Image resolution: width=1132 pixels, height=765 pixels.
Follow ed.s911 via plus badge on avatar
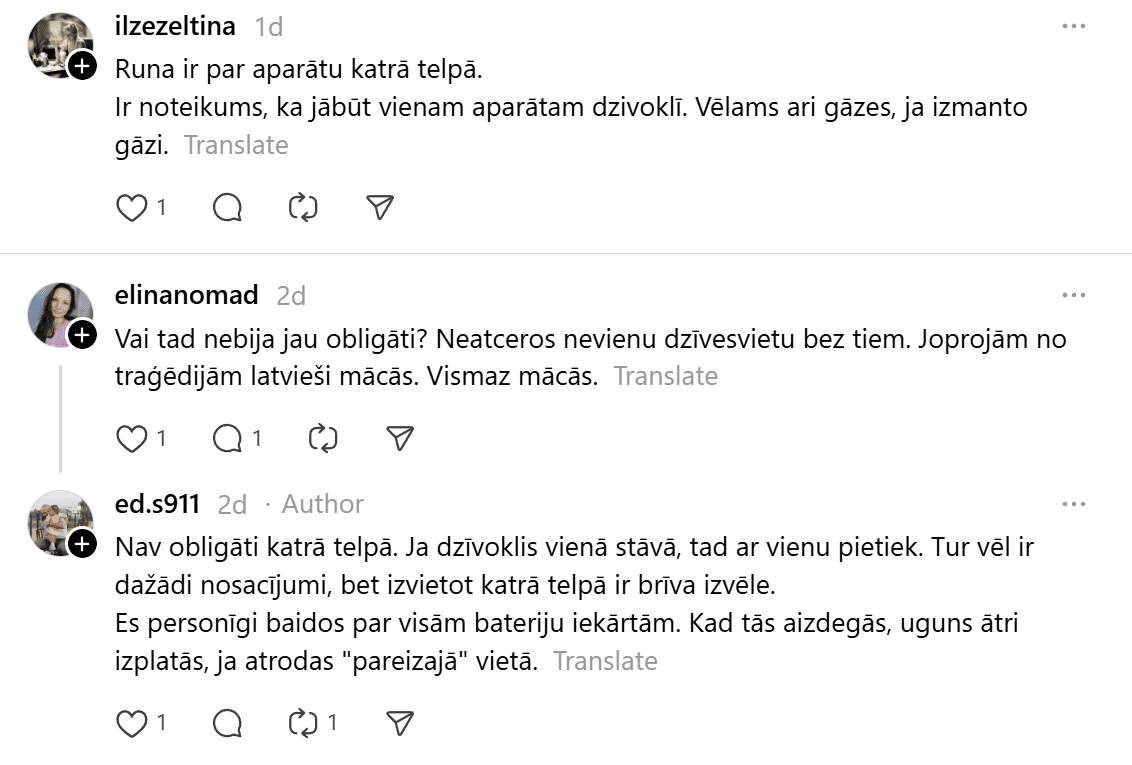tap(82, 543)
